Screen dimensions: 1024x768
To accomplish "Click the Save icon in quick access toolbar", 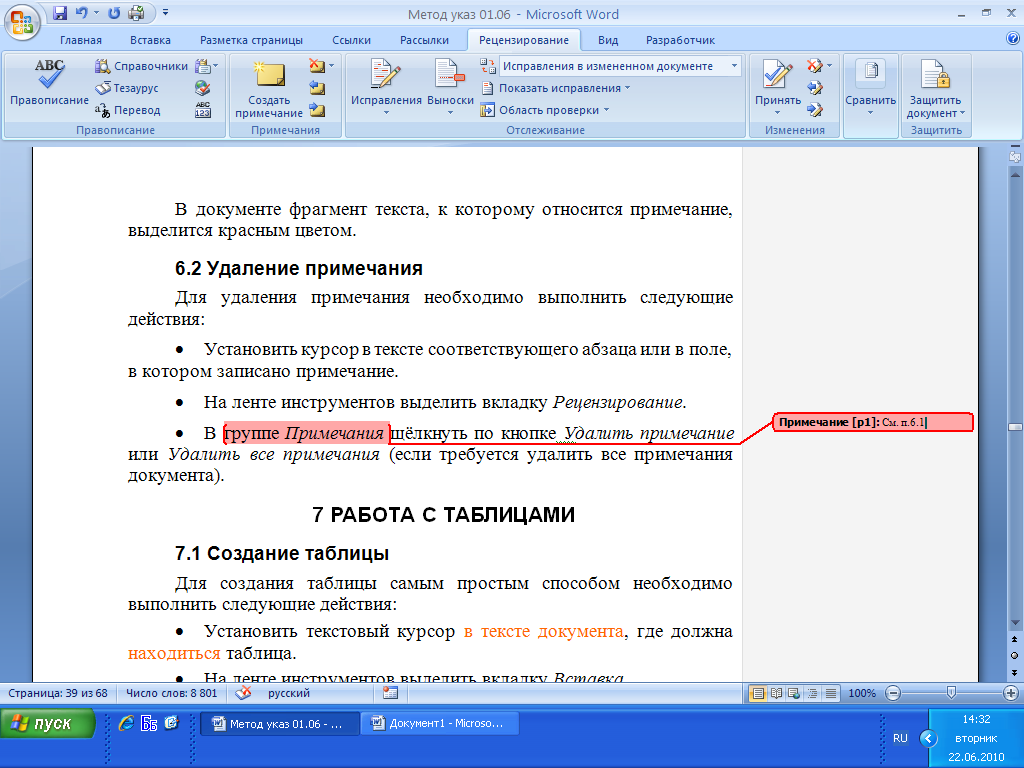I will pos(60,14).
